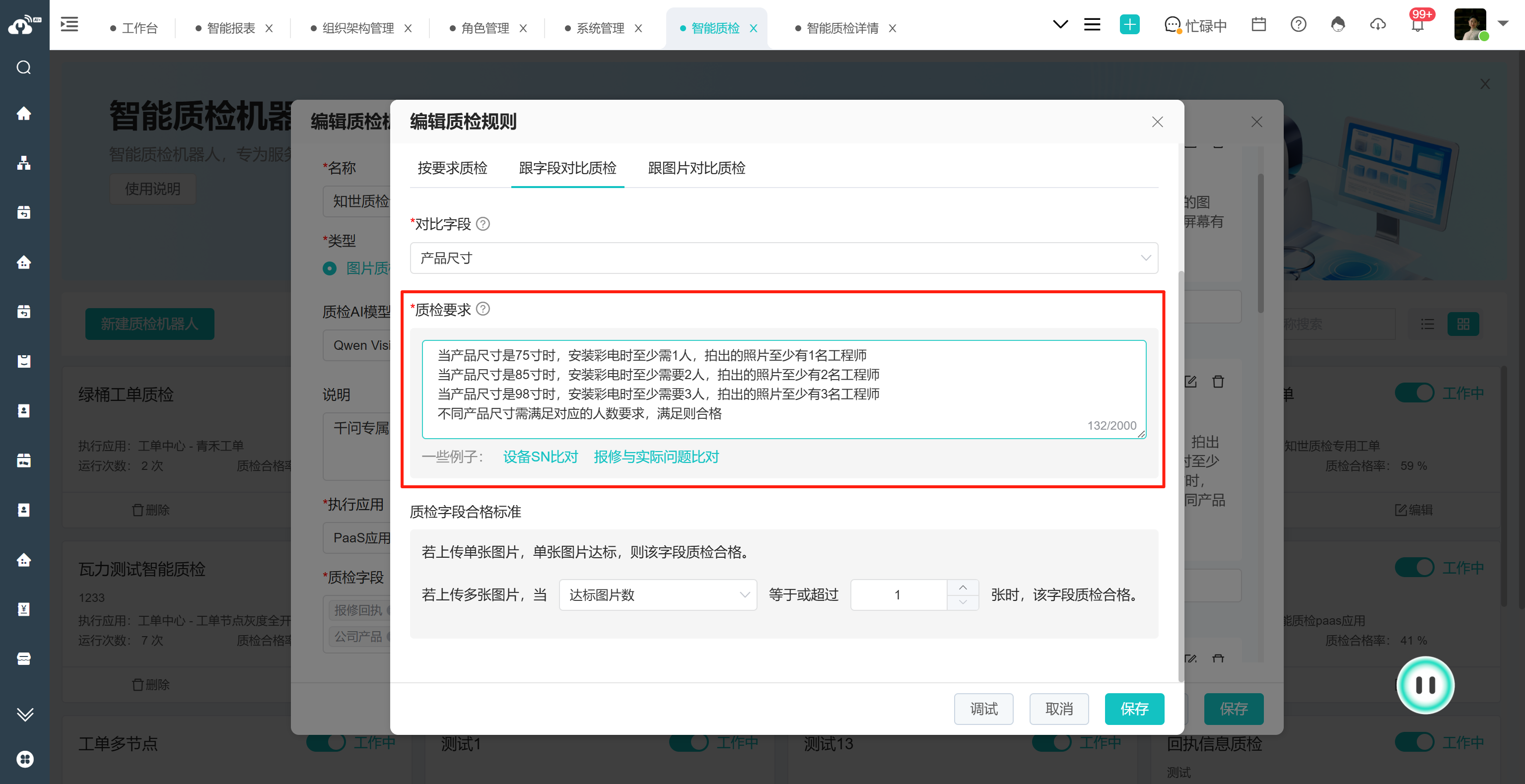Click help icon next to 质检要求
1525x784 pixels.
point(483,309)
